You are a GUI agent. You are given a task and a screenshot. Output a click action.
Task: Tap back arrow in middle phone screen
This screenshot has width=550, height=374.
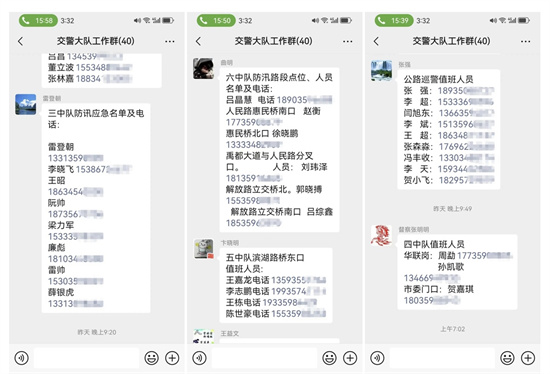[x=199, y=41]
